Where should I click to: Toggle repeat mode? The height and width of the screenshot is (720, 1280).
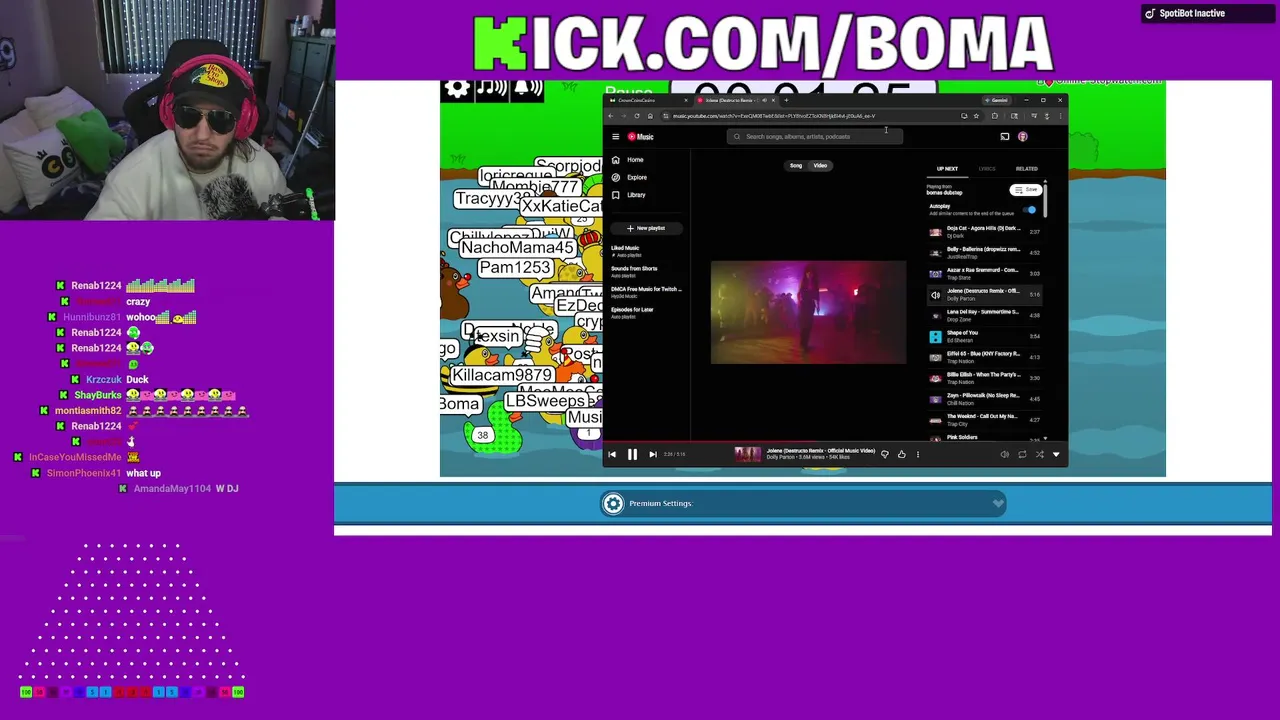[x=1022, y=455]
